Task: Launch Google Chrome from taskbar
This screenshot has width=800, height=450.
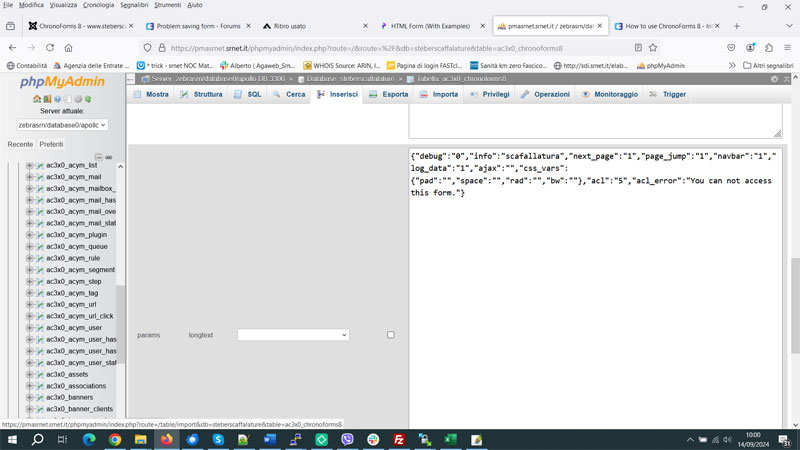Action: coord(115,439)
